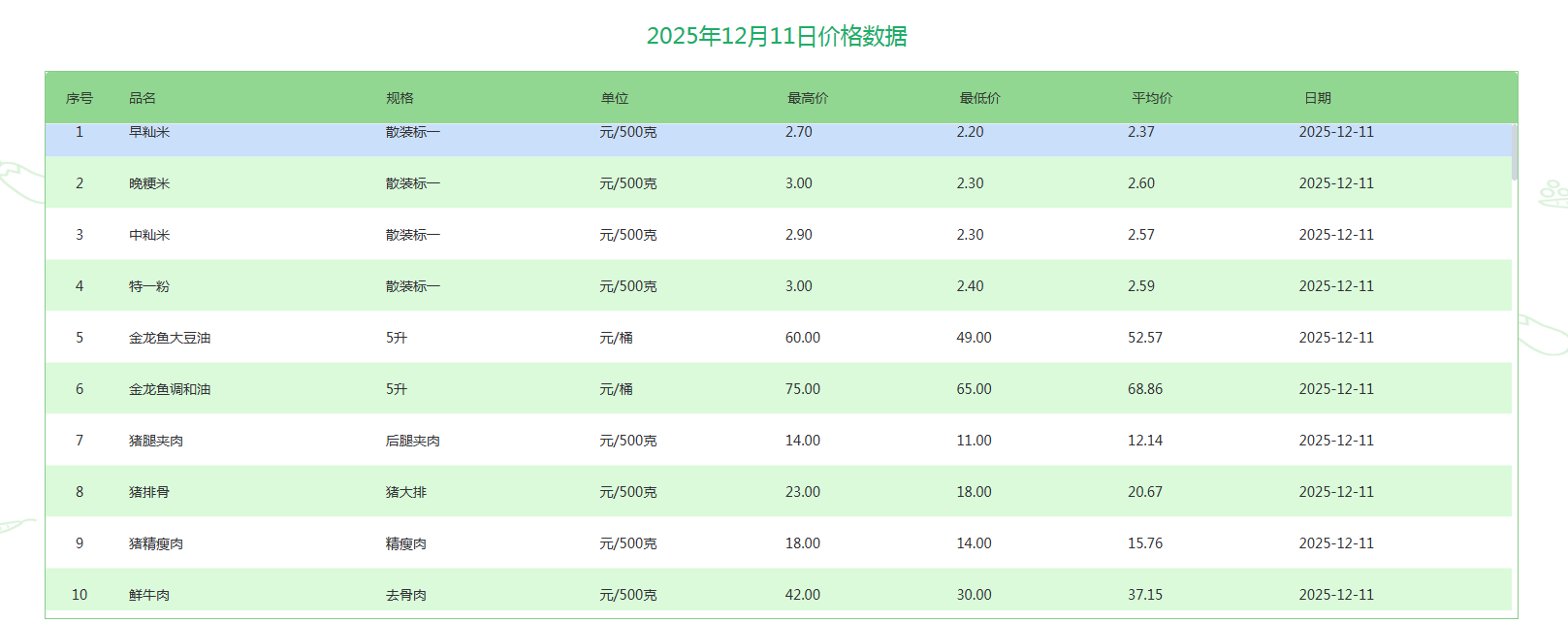Click the page title 2025年12月11日价格数据
Image resolution: width=1568 pixels, height=624 pixels.
tap(777, 36)
